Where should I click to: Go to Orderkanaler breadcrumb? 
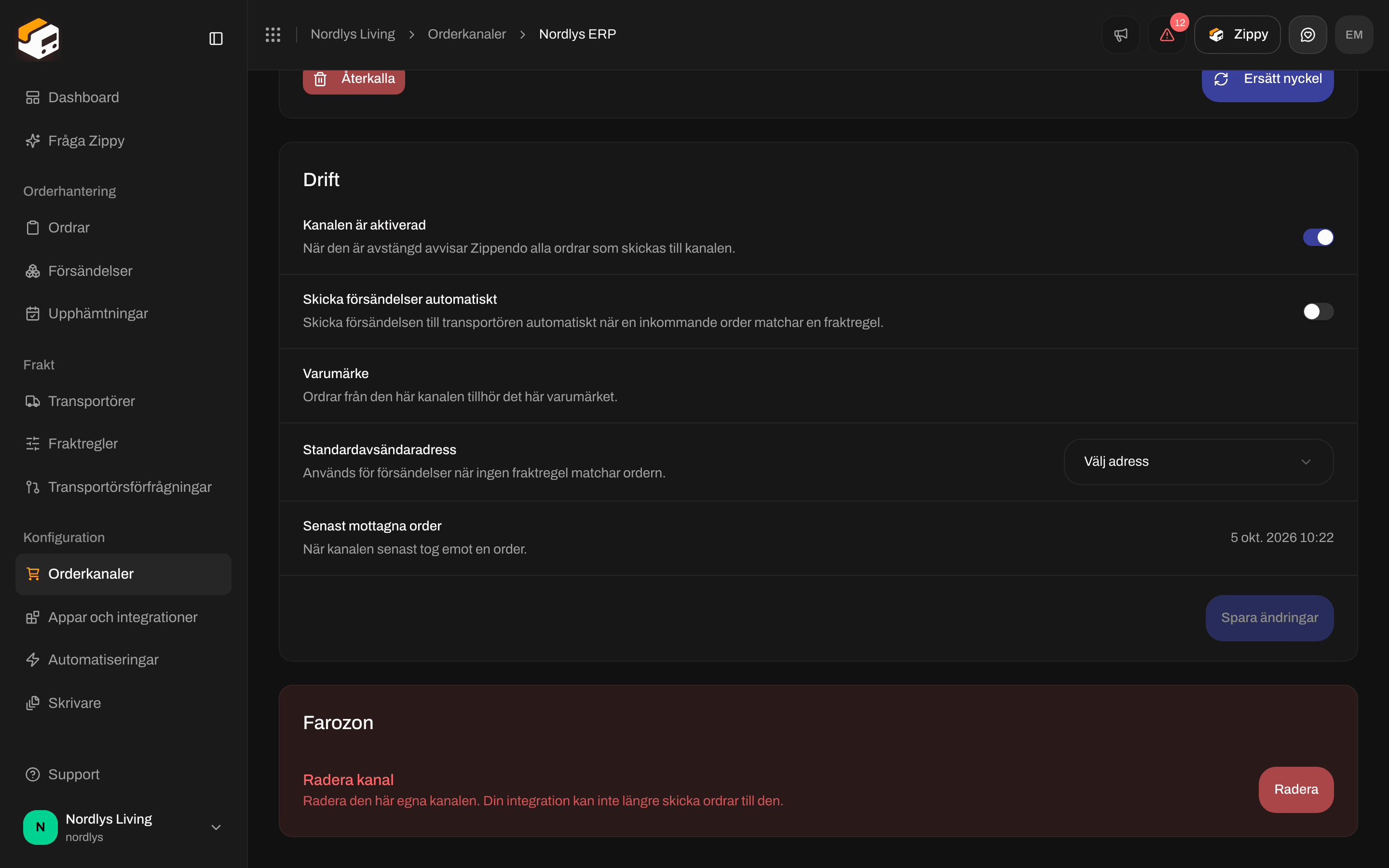(x=467, y=34)
